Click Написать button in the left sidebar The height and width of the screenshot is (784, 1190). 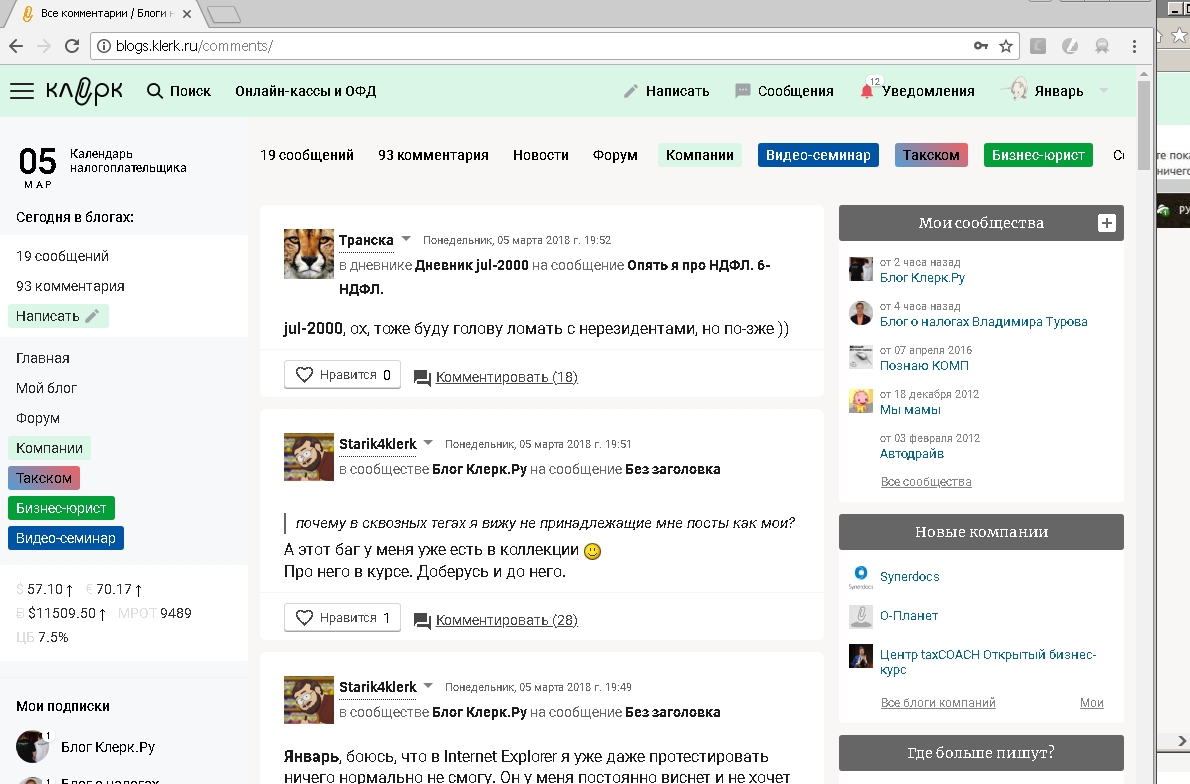coord(58,316)
